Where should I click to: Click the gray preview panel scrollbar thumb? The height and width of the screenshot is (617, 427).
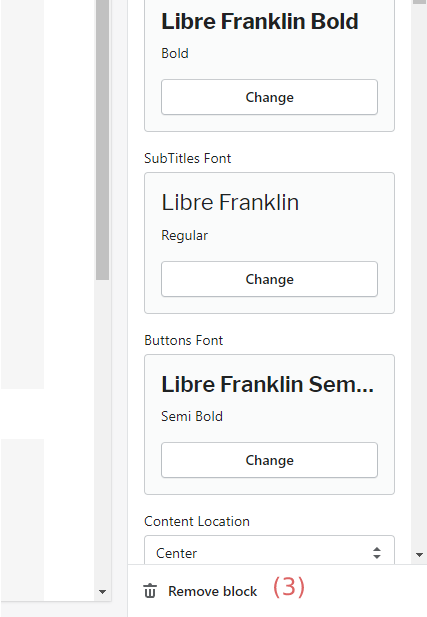coord(102,140)
